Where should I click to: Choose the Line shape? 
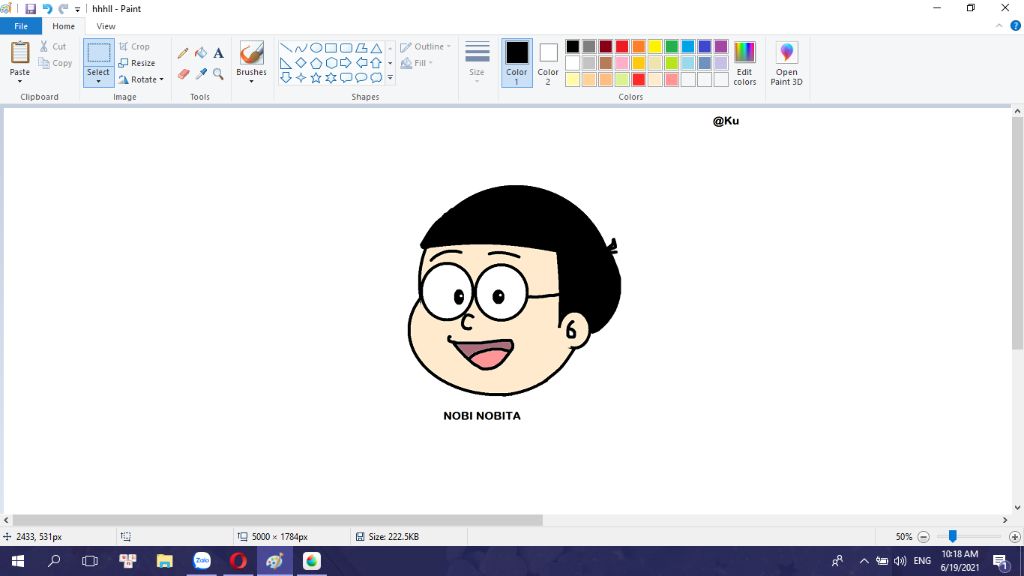286,48
